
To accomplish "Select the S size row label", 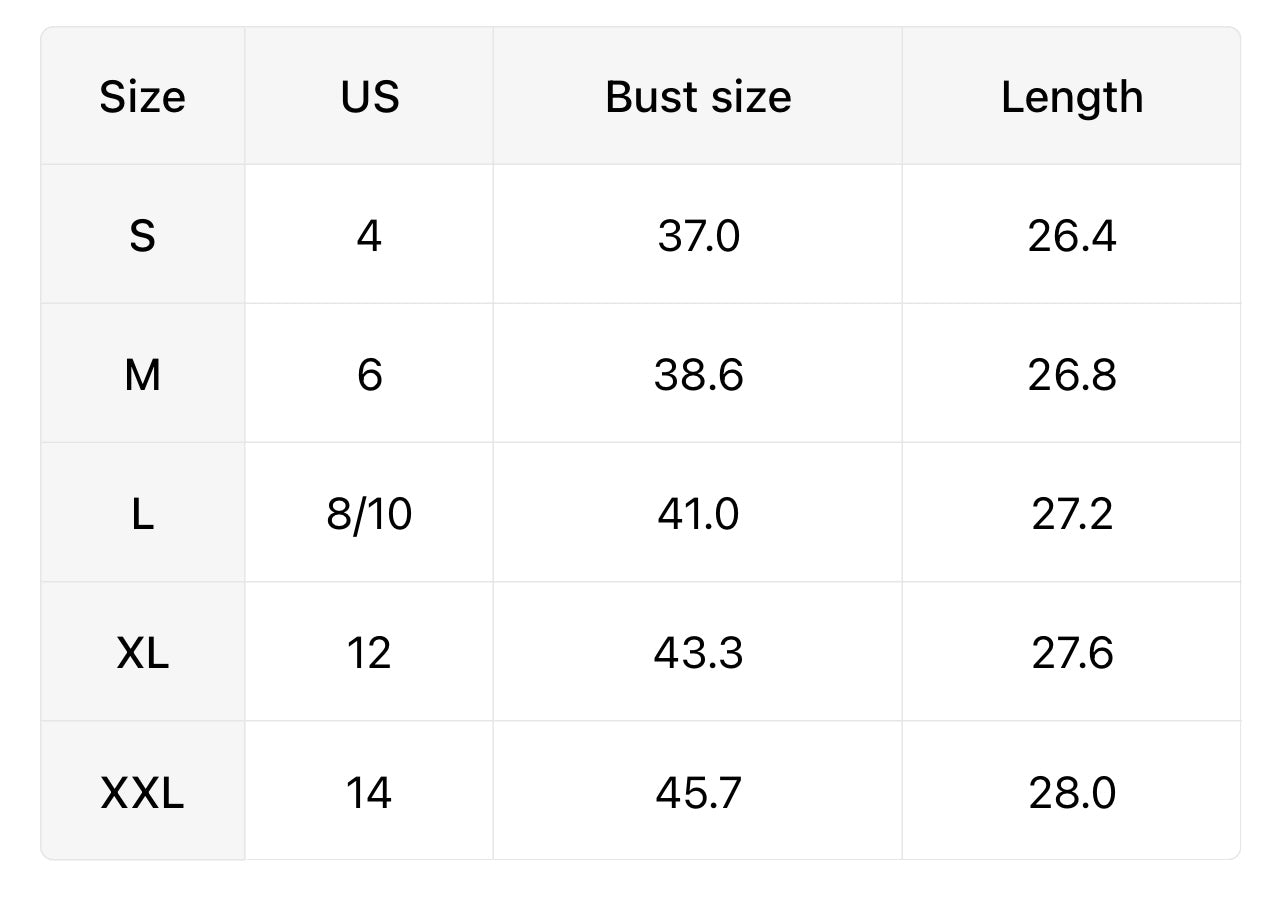I will (x=142, y=236).
